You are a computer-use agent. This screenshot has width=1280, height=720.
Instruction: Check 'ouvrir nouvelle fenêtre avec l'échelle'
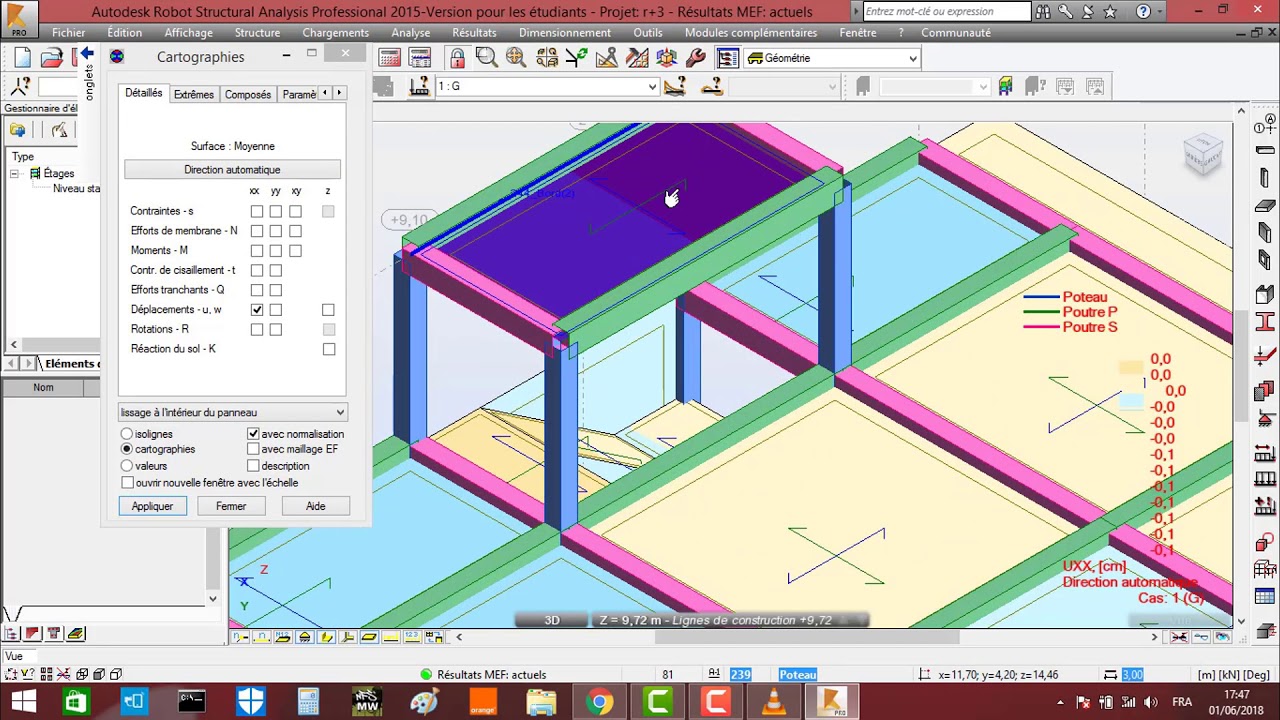point(127,482)
